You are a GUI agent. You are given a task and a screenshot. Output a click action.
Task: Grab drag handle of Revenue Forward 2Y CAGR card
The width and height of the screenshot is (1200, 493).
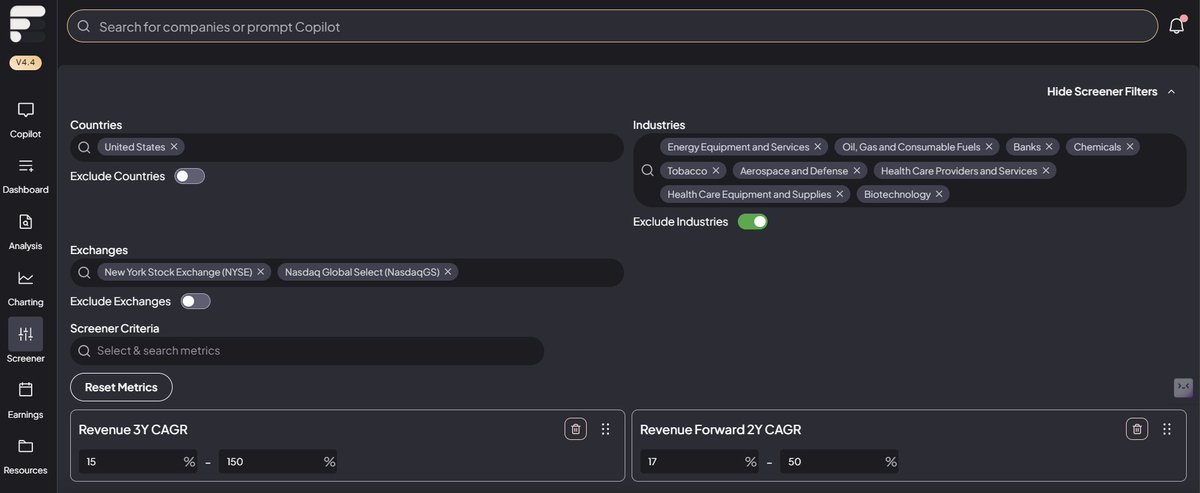(1166, 429)
